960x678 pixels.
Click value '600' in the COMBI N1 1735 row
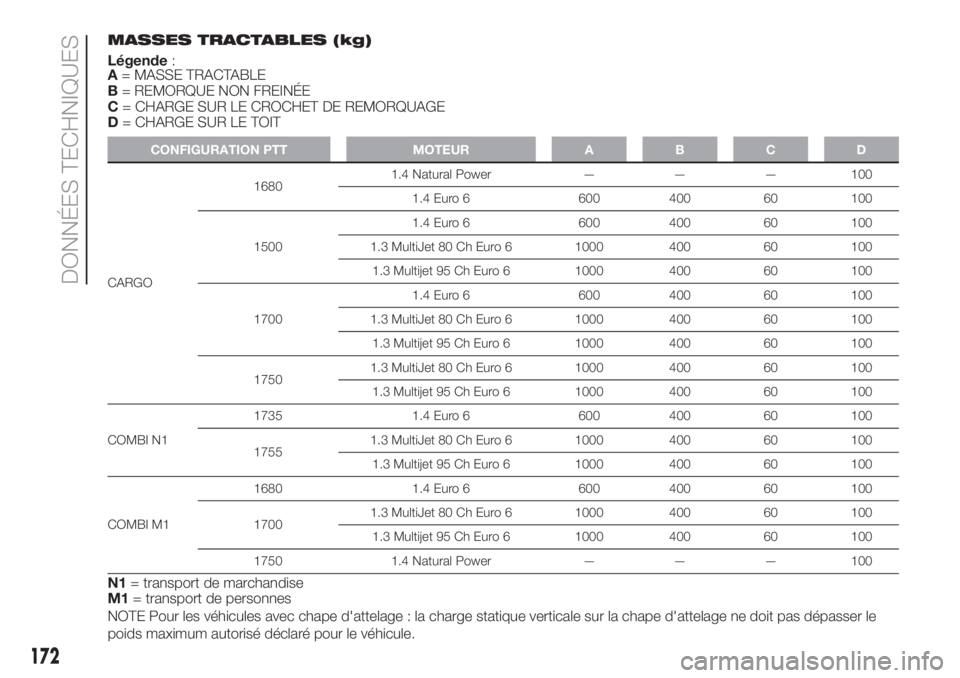pyautogui.click(x=589, y=416)
